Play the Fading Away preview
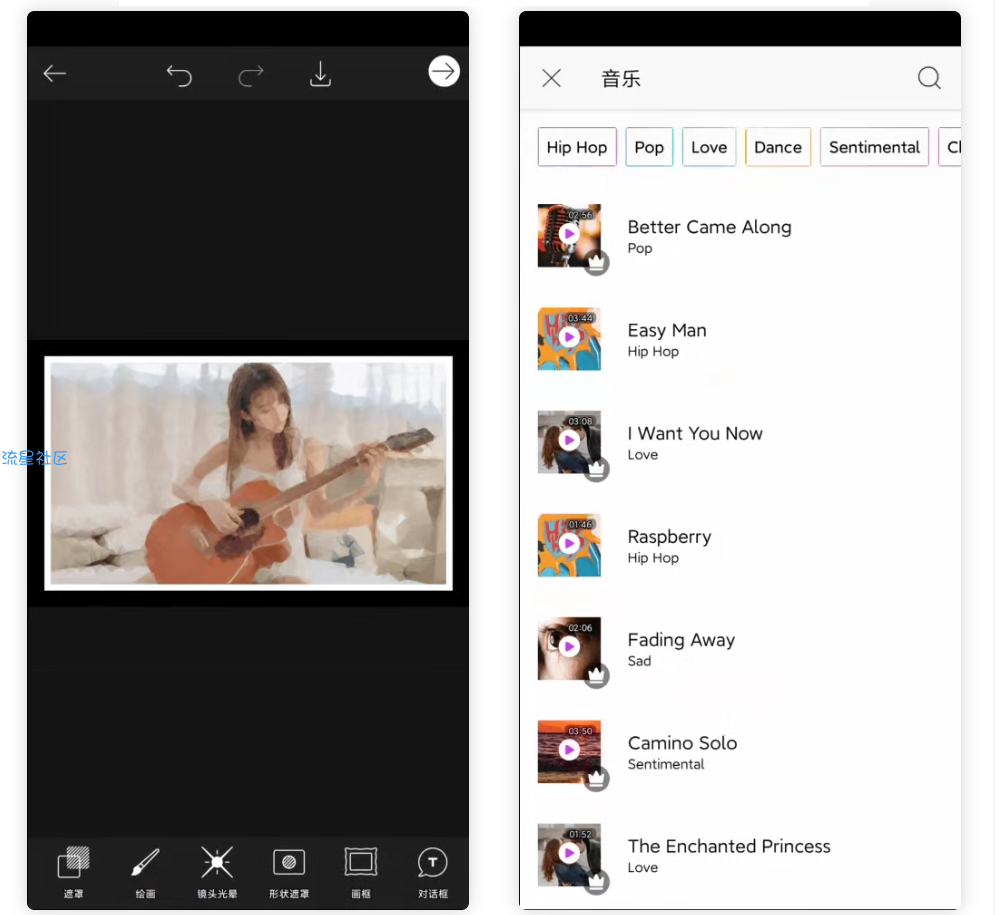Screen dimensions: 1008x915 (x=569, y=647)
